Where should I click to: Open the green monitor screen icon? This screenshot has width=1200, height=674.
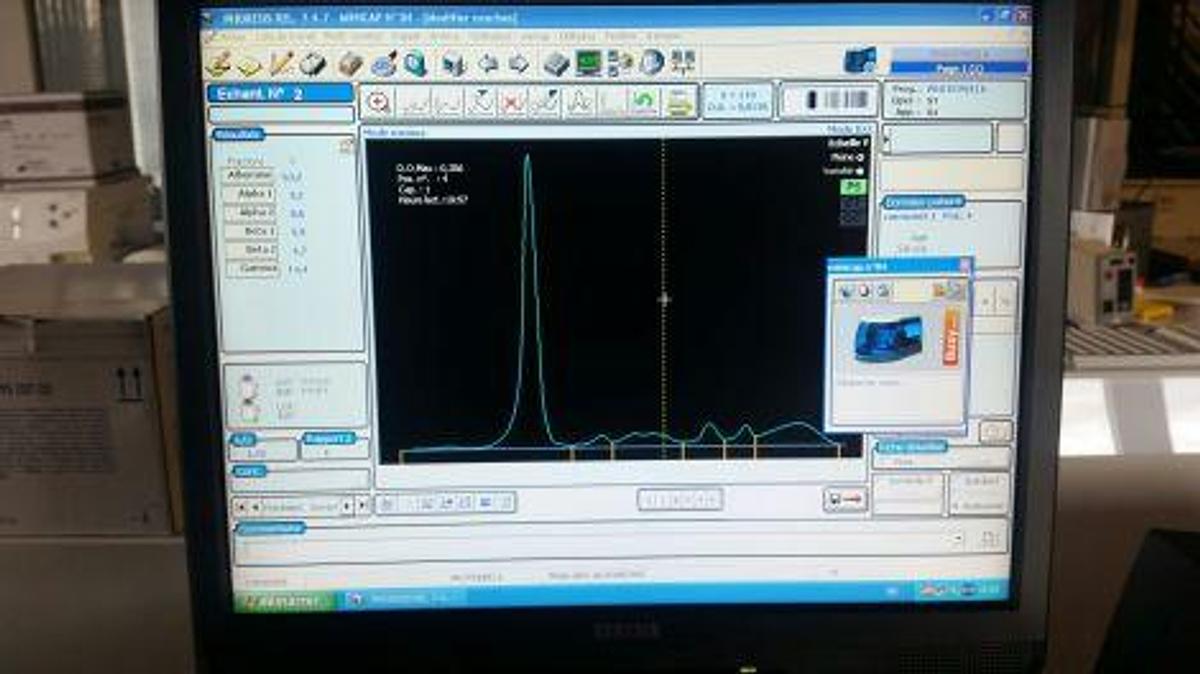pos(588,63)
